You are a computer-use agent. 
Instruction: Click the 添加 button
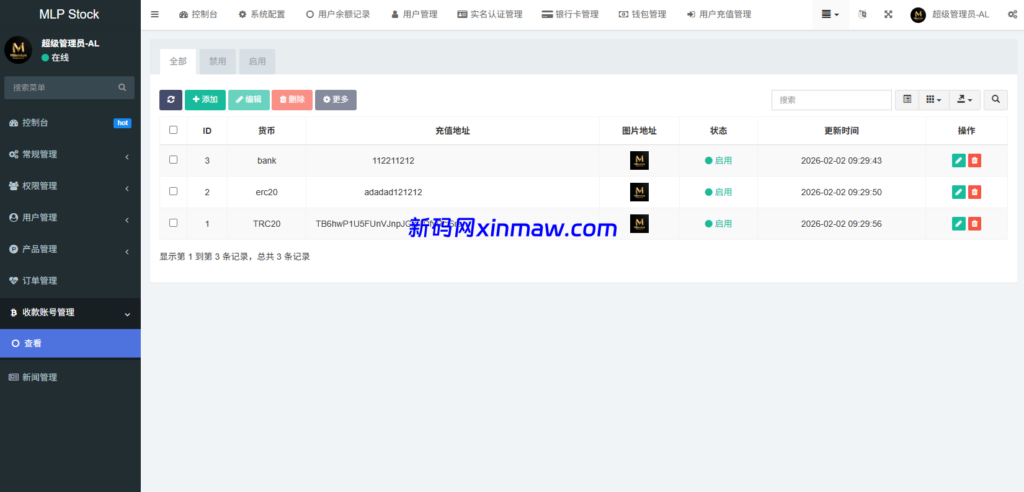[205, 100]
